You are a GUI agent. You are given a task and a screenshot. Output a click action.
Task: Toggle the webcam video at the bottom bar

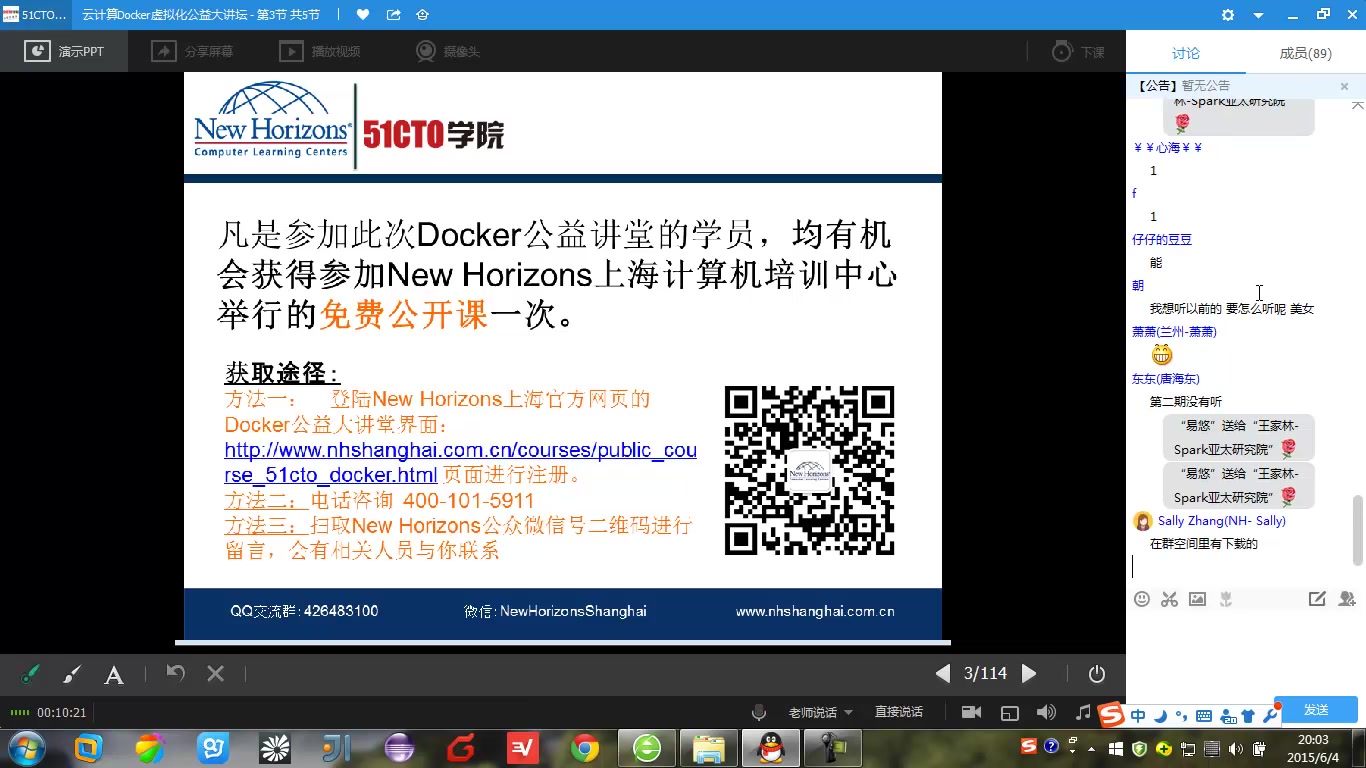(971, 712)
